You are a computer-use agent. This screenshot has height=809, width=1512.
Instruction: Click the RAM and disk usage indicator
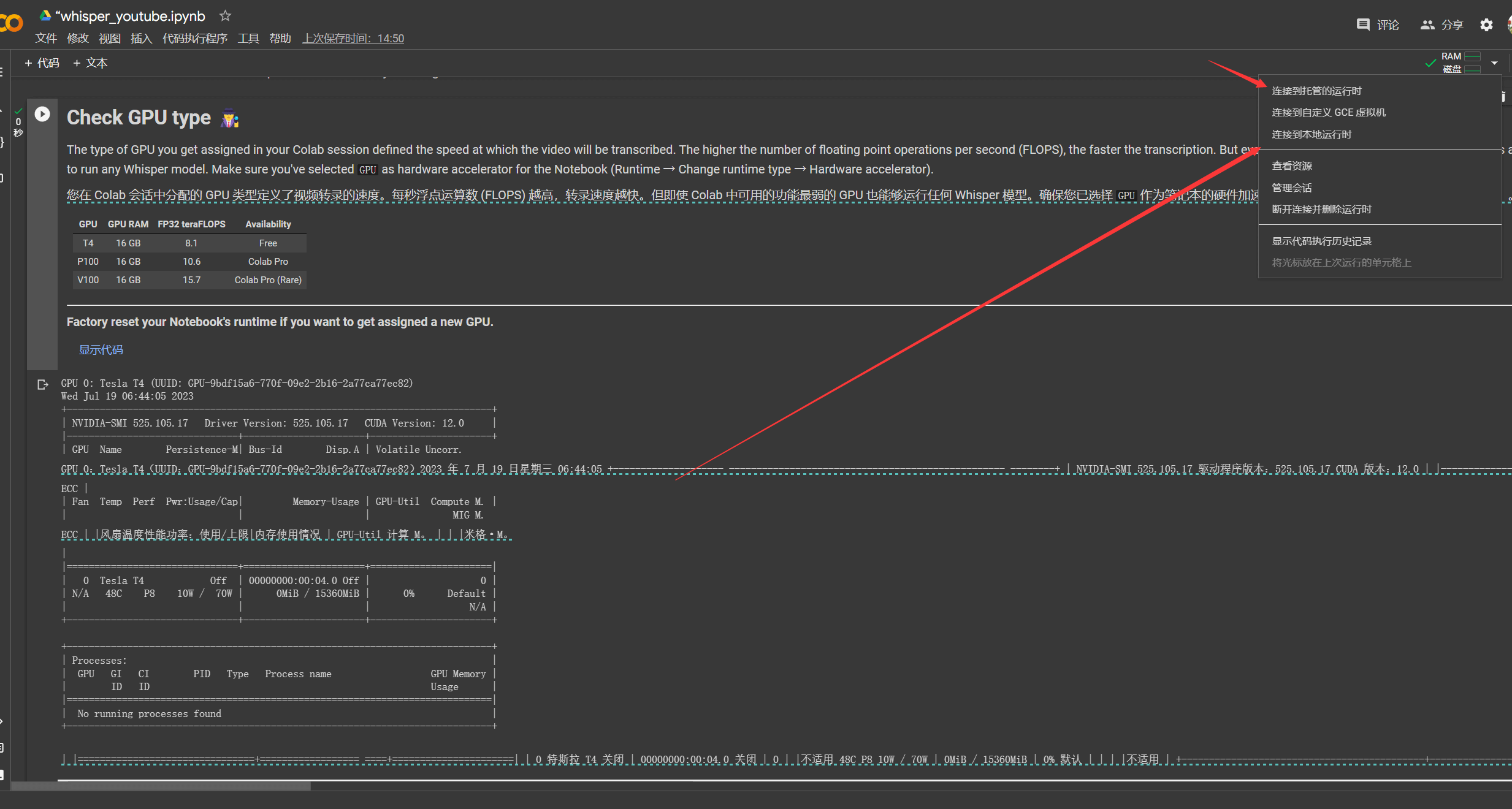point(1460,63)
